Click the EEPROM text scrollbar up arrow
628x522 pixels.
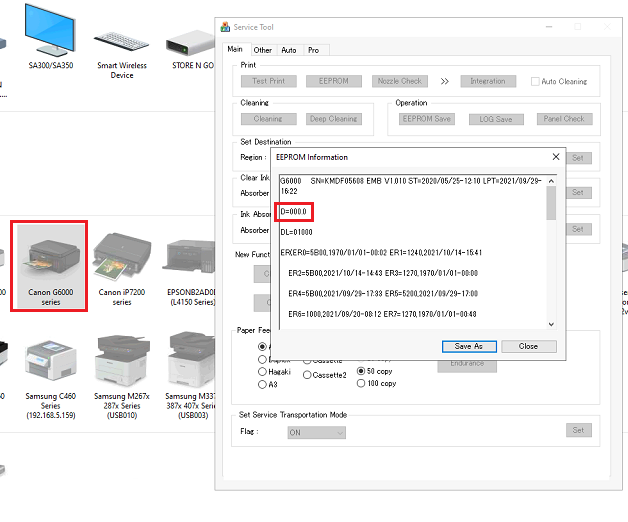point(552,181)
